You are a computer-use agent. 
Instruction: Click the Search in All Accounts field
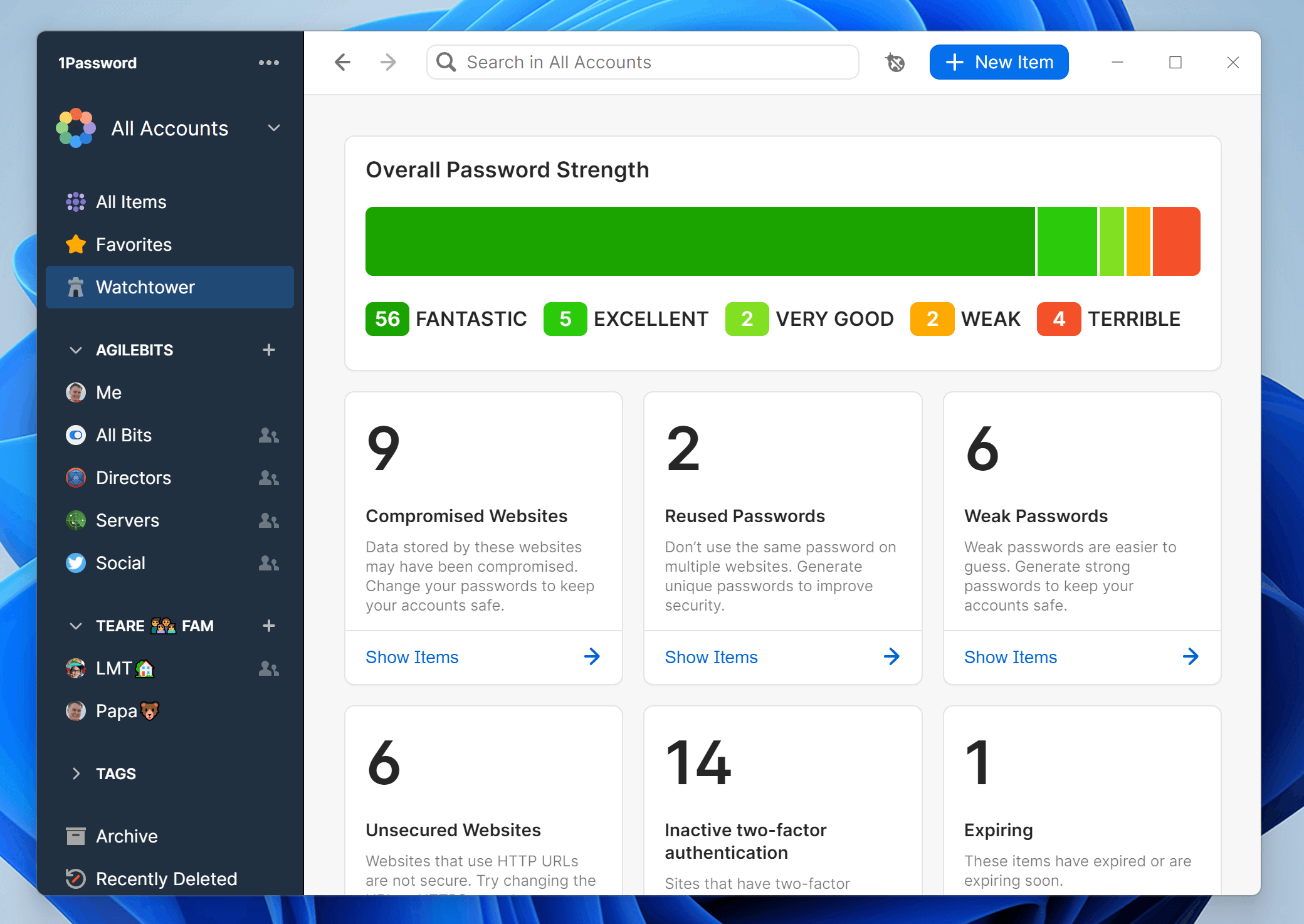tap(640, 62)
